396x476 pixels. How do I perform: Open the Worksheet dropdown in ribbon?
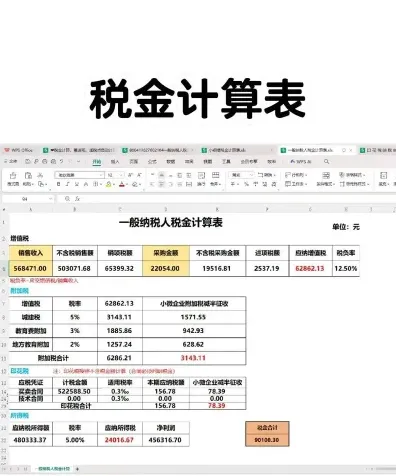tap(296, 184)
